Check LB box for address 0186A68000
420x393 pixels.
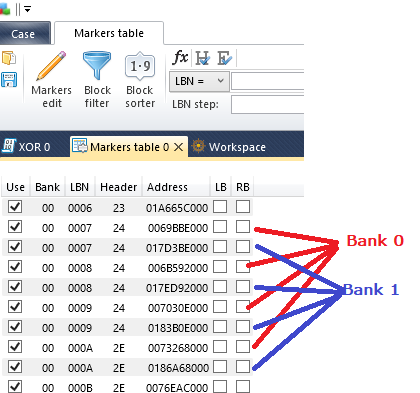220,367
